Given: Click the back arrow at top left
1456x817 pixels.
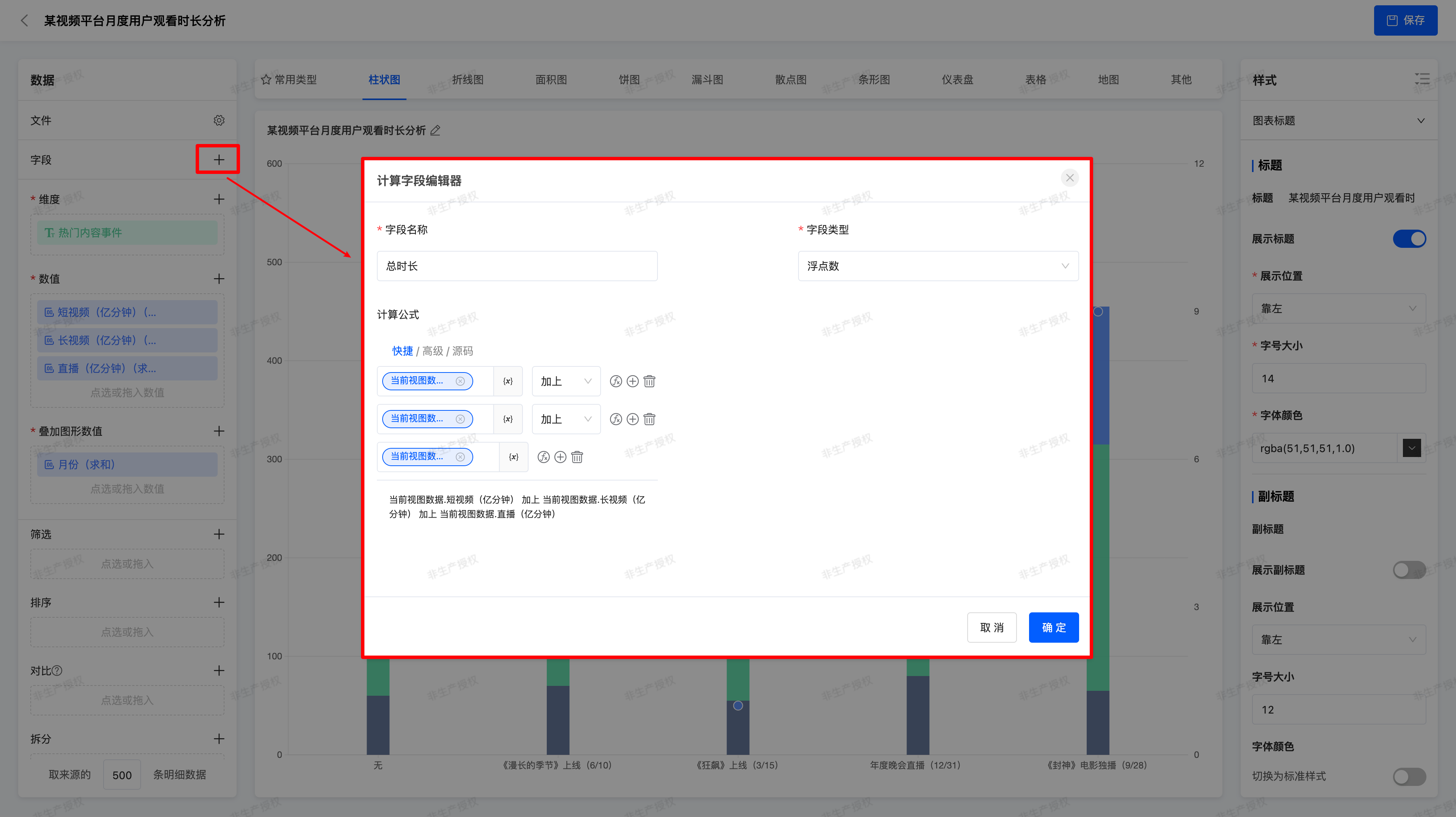Looking at the screenshot, I should click(24, 21).
